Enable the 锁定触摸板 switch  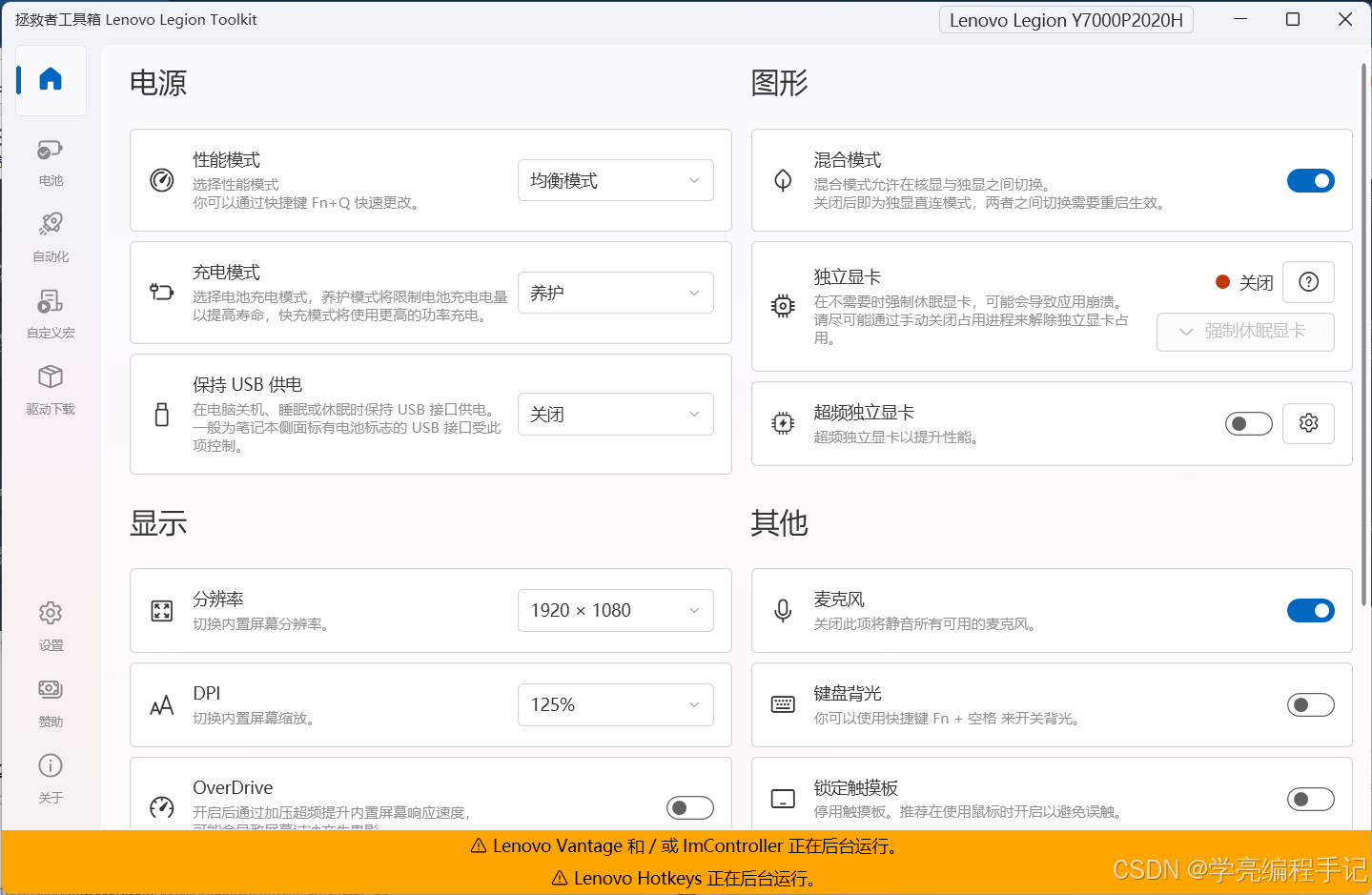click(1311, 799)
